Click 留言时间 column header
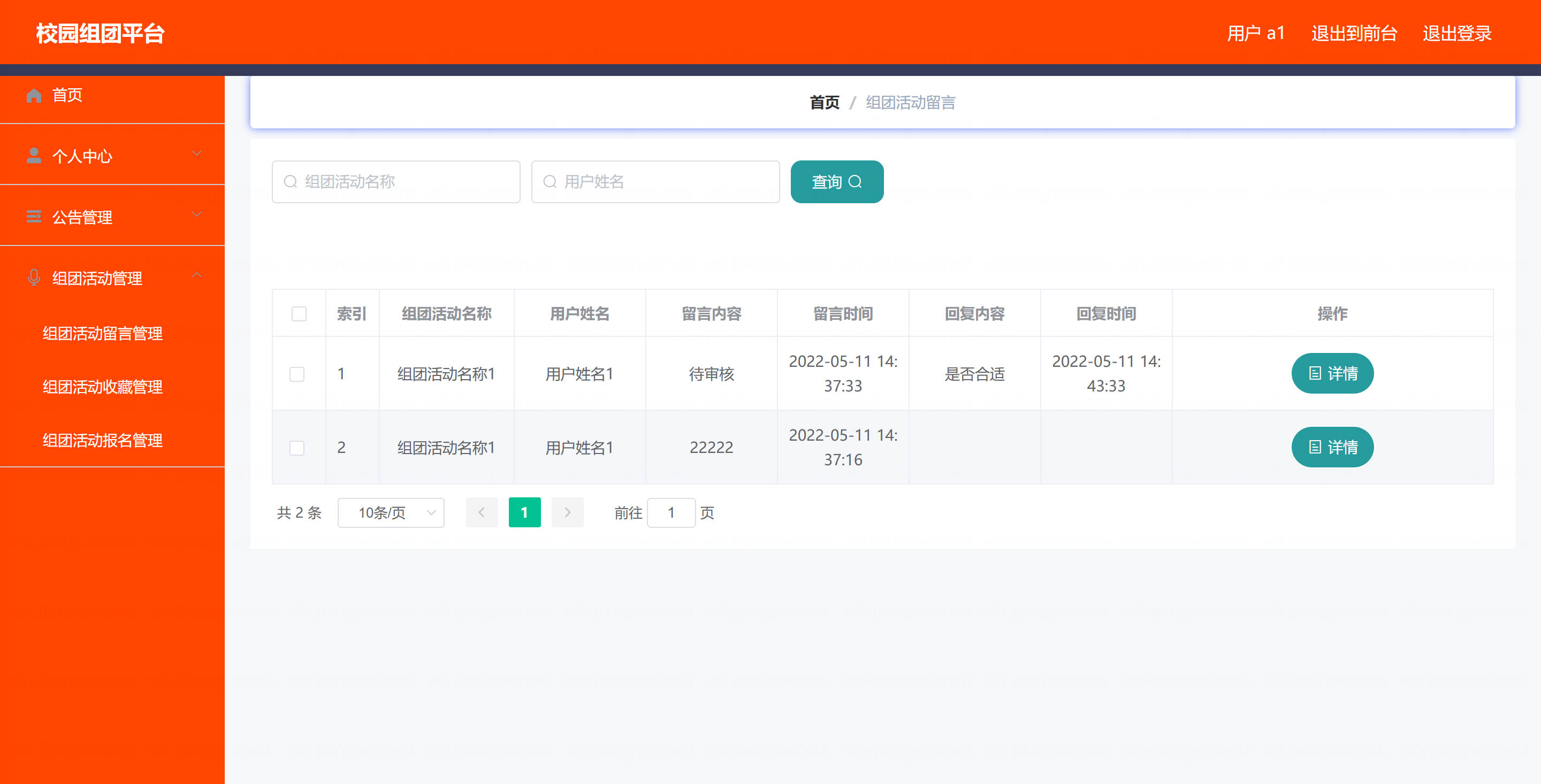The width and height of the screenshot is (1541, 784). coord(843,314)
